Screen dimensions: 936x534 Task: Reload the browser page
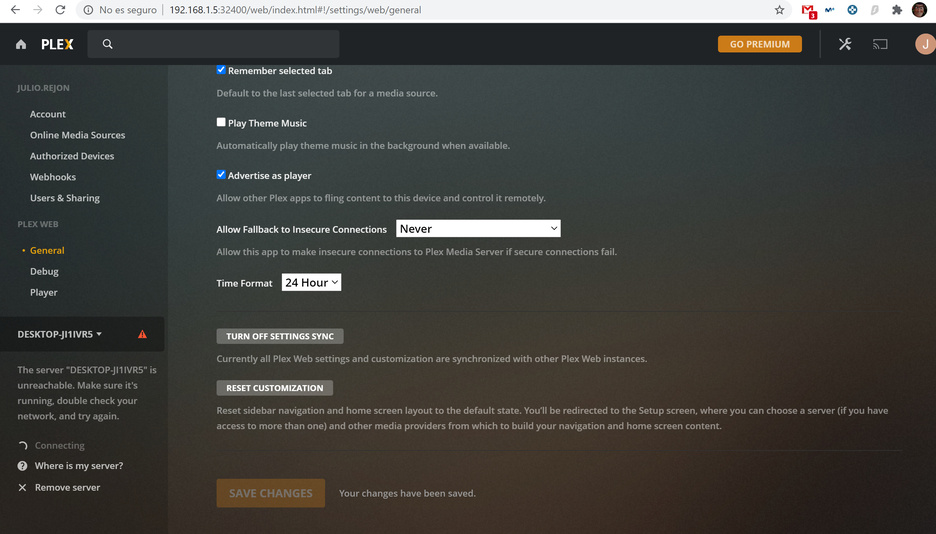(x=60, y=10)
